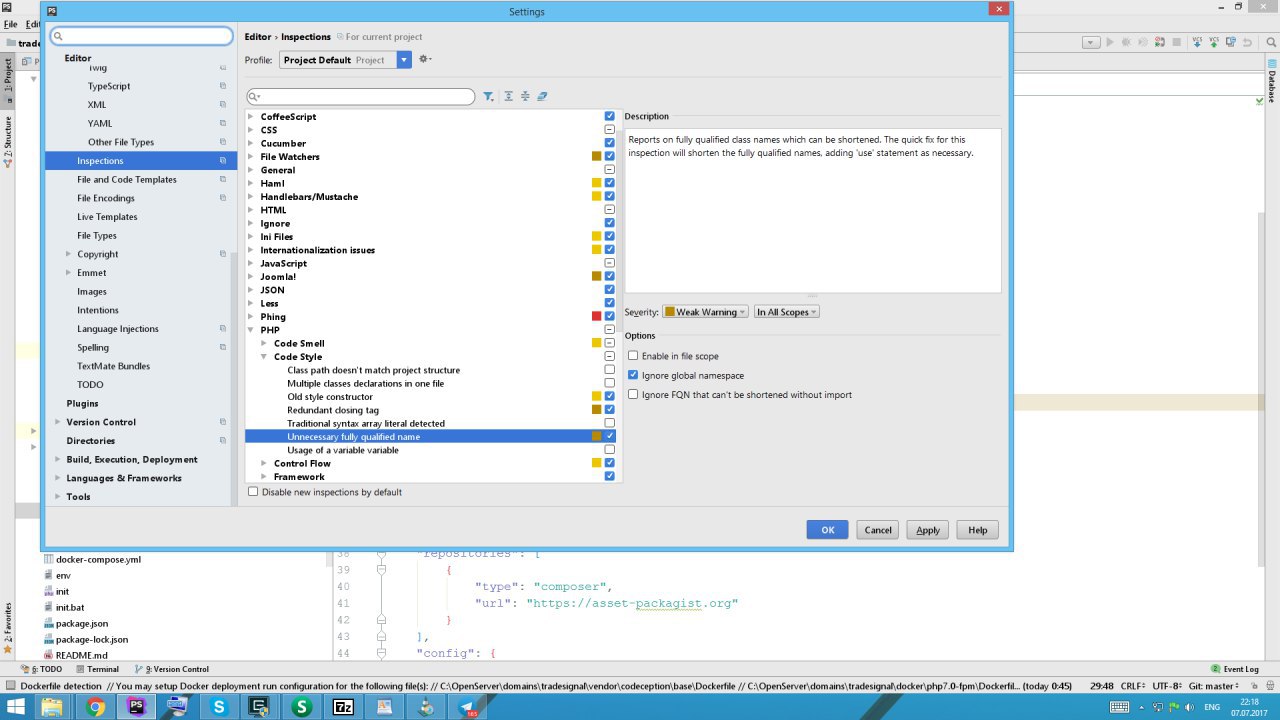
Task: Expand the Code Smell subgroup
Action: pyautogui.click(x=264, y=343)
